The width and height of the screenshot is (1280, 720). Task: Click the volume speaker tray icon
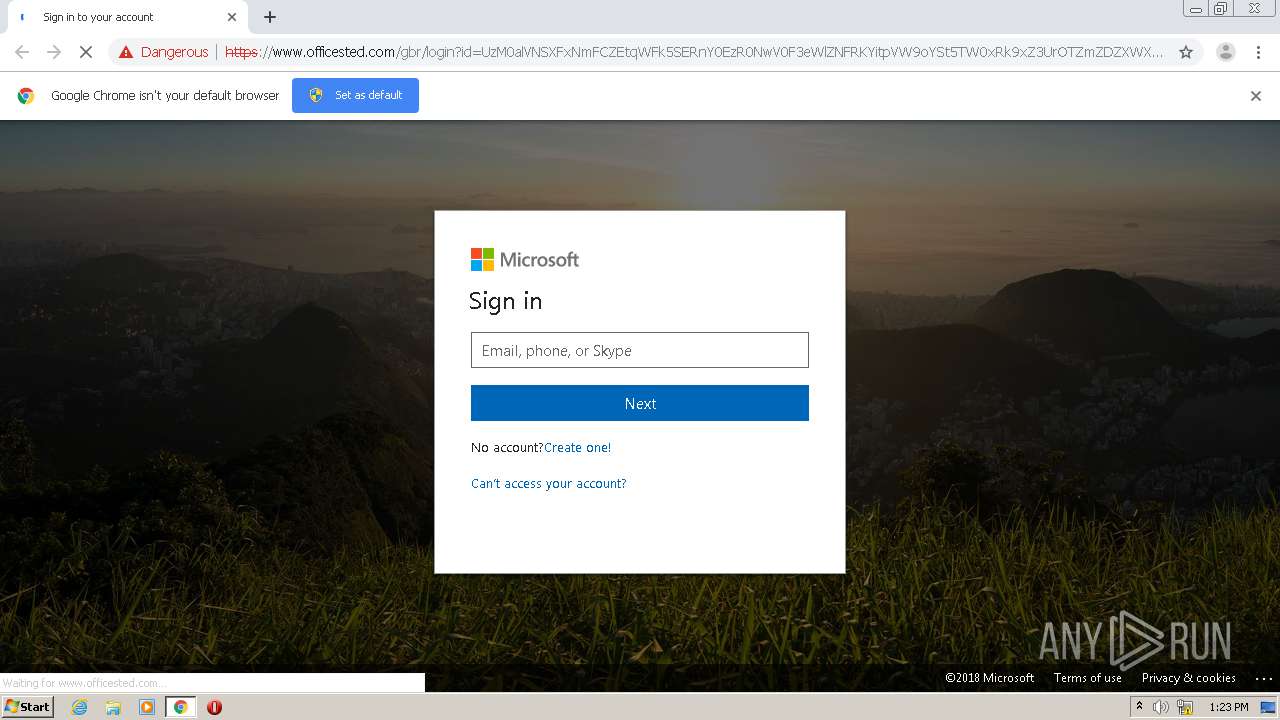click(x=1160, y=707)
